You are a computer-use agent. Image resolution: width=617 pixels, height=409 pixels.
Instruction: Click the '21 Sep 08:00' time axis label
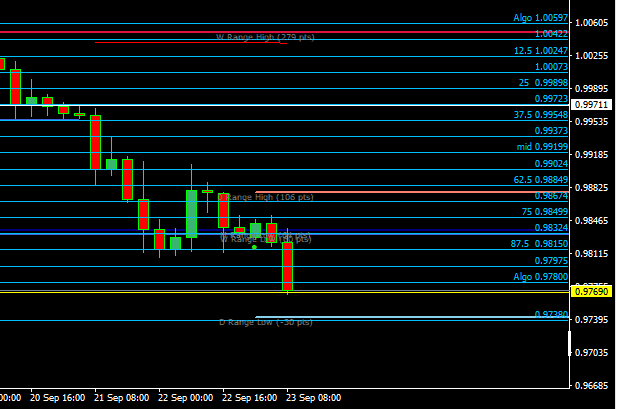click(x=121, y=398)
